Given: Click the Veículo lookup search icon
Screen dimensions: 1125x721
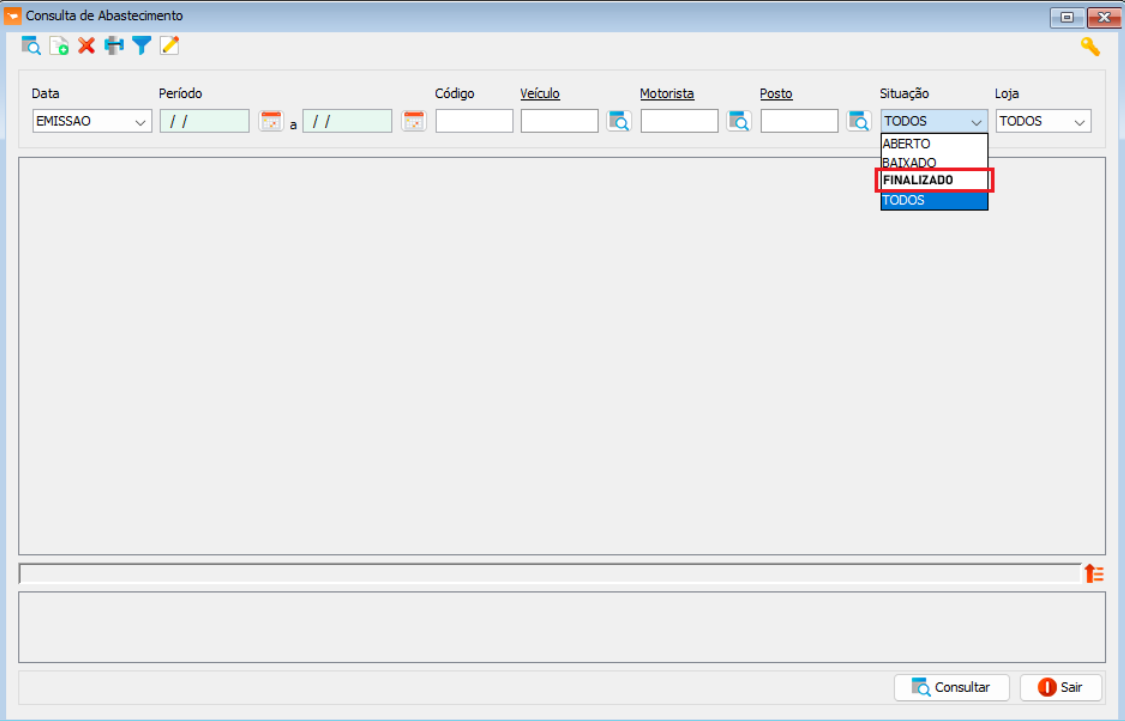Looking at the screenshot, I should click(619, 121).
